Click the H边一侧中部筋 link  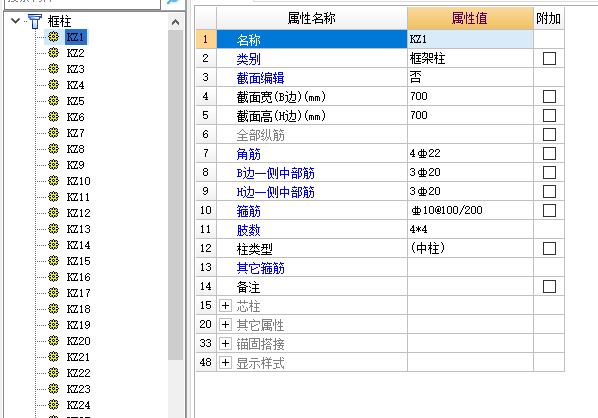(x=275, y=192)
